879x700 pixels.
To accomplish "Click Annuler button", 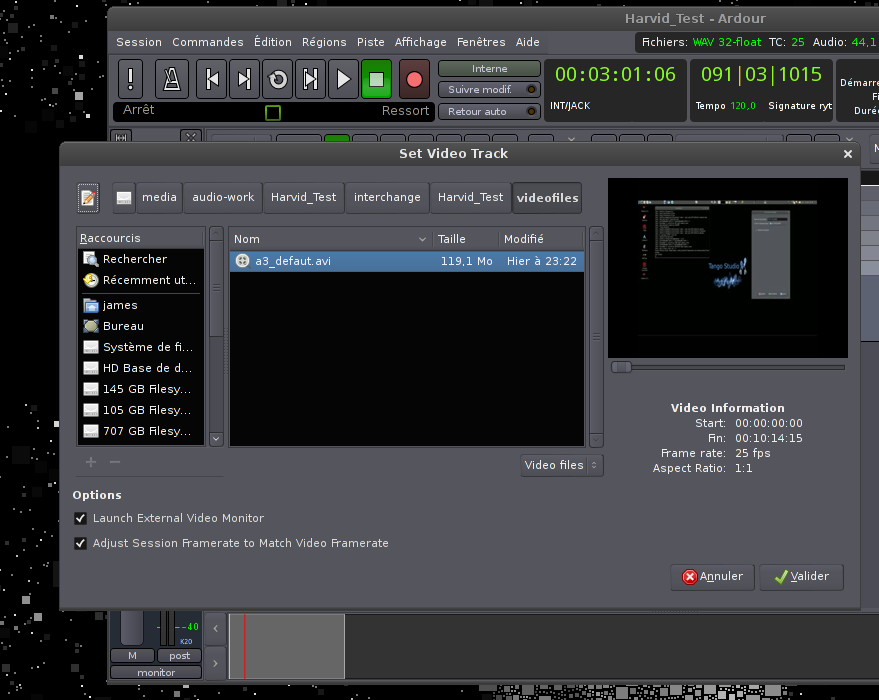I will click(713, 577).
